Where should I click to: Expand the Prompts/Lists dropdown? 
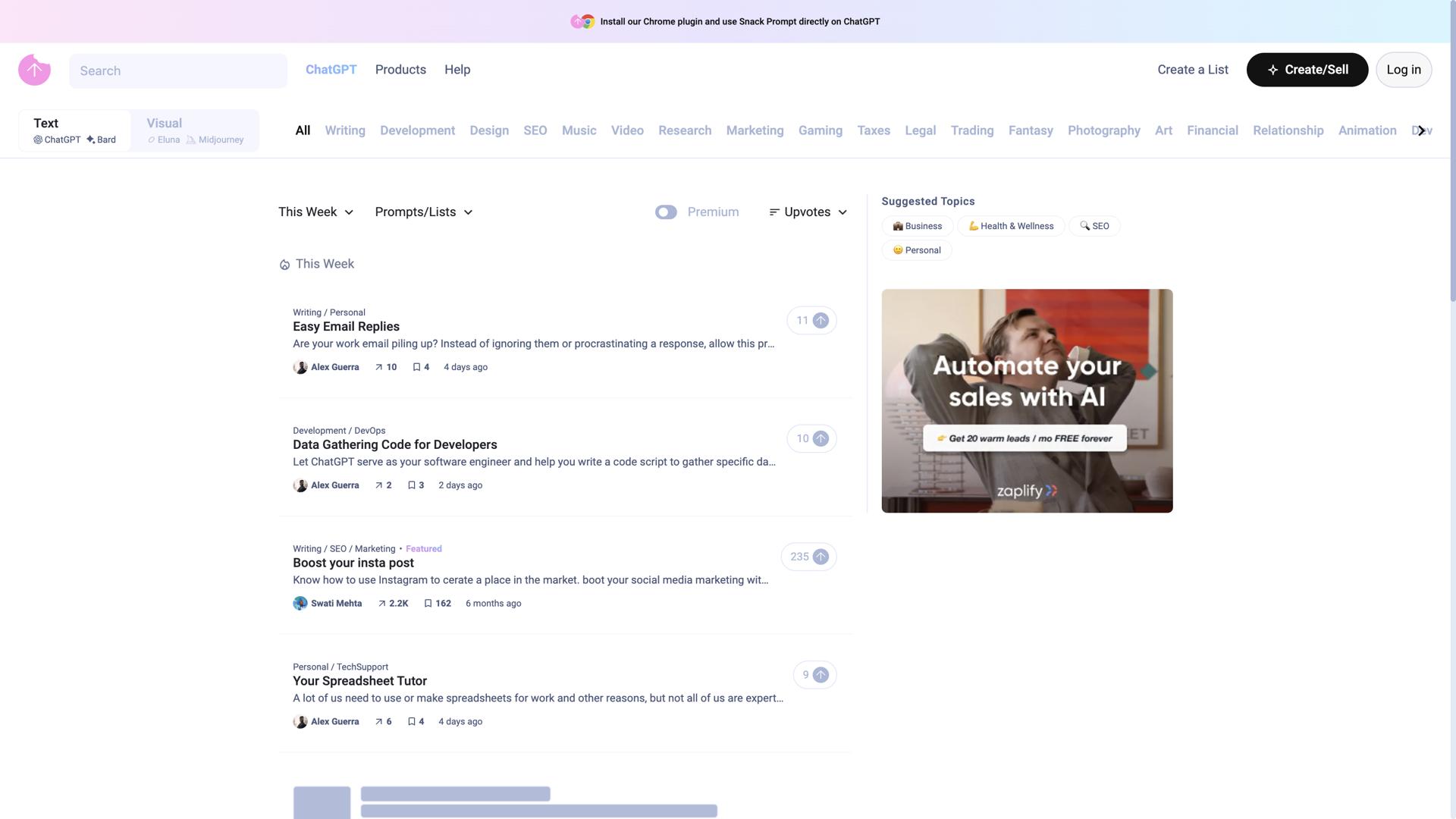[x=423, y=212]
